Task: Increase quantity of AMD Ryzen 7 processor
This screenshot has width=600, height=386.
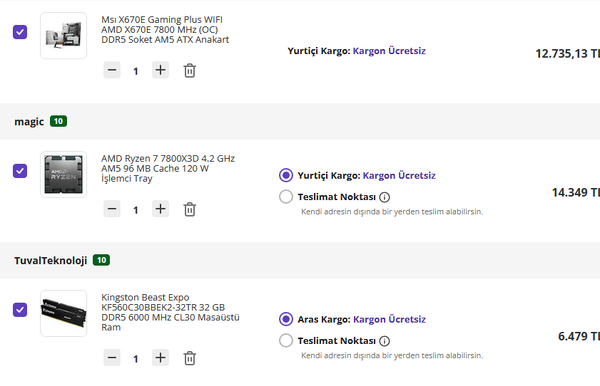Action: (160, 209)
